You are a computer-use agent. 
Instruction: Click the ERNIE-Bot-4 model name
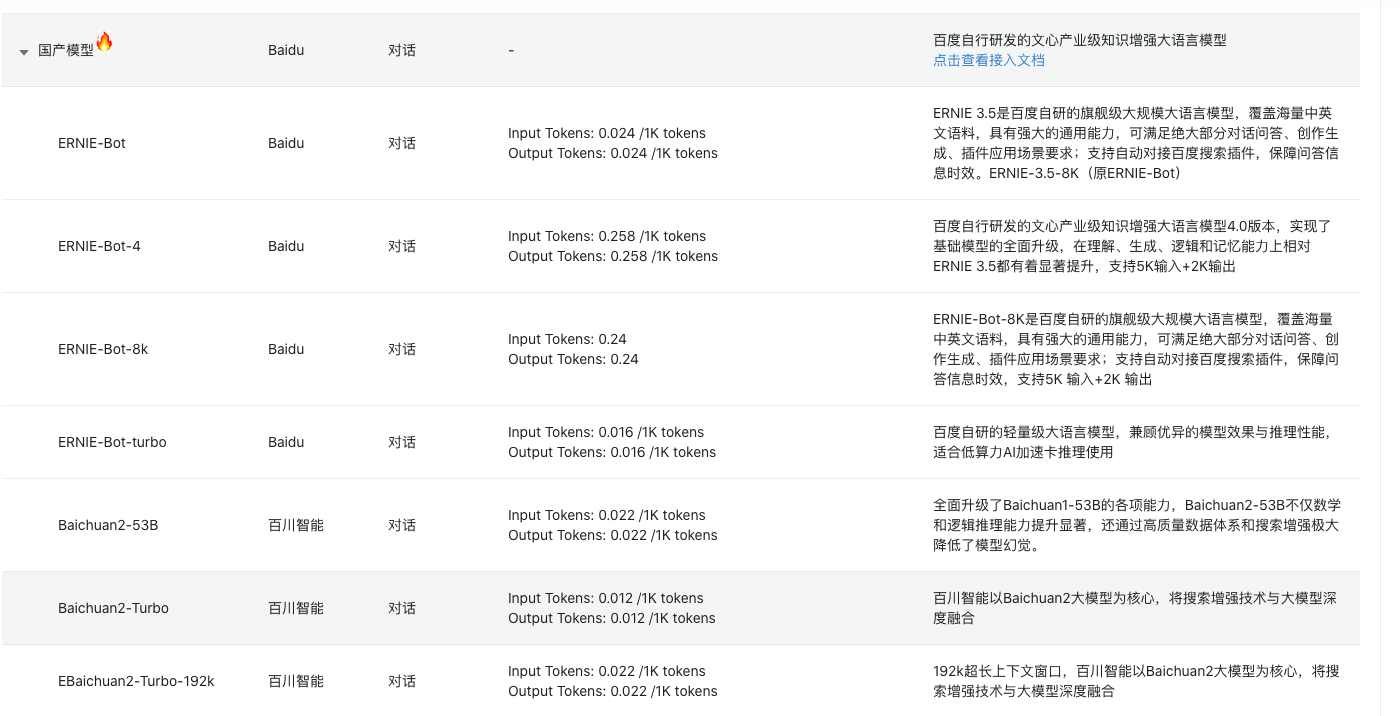[x=99, y=246]
